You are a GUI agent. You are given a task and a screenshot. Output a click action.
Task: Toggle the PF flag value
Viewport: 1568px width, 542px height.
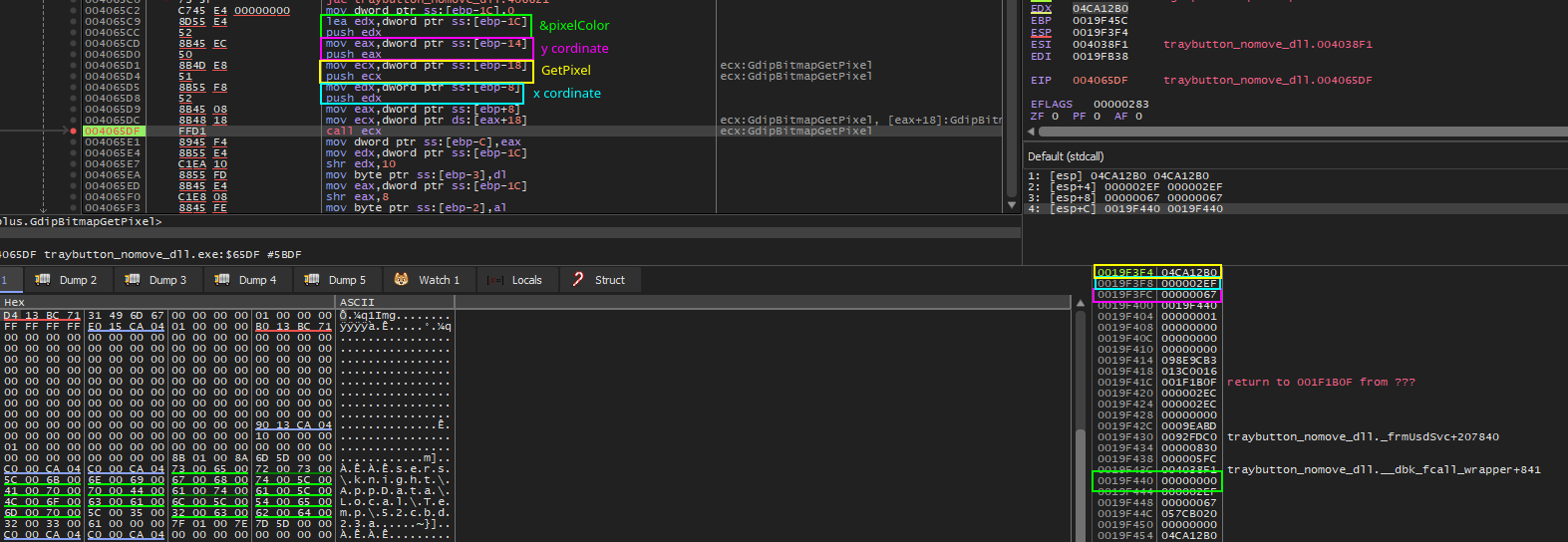click(x=1097, y=116)
